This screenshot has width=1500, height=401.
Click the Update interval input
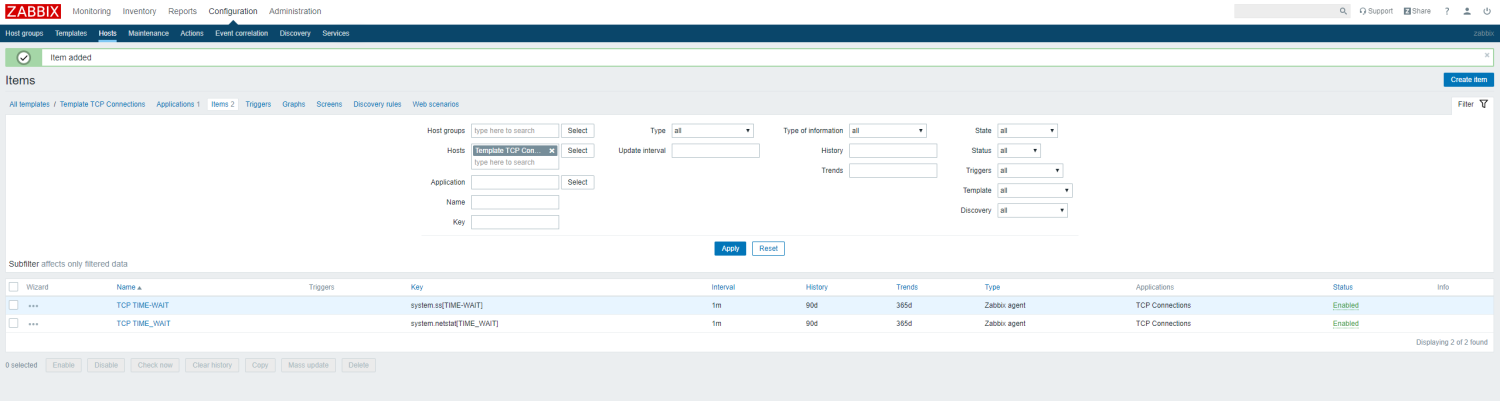(x=716, y=151)
